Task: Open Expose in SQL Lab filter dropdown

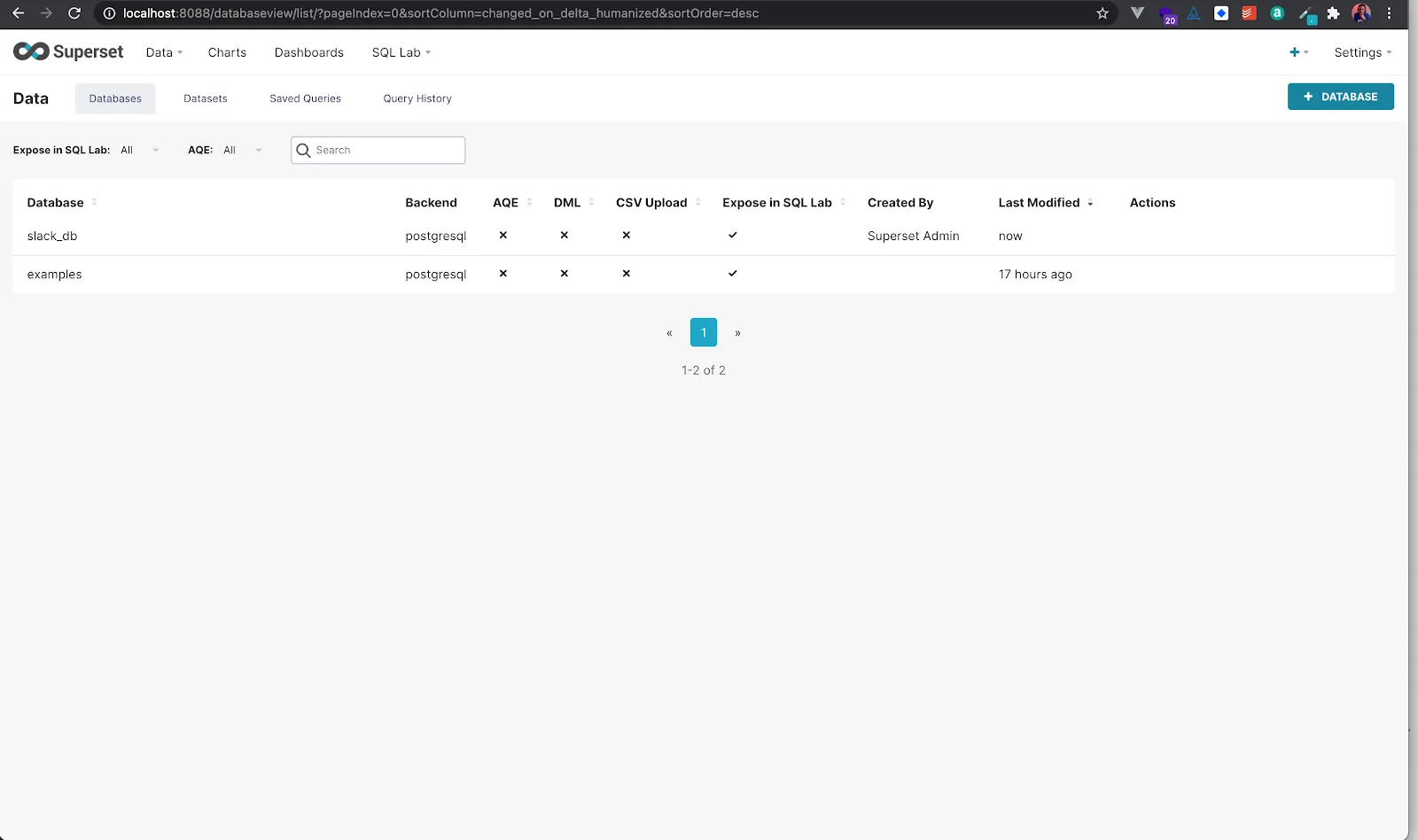Action: pos(140,150)
